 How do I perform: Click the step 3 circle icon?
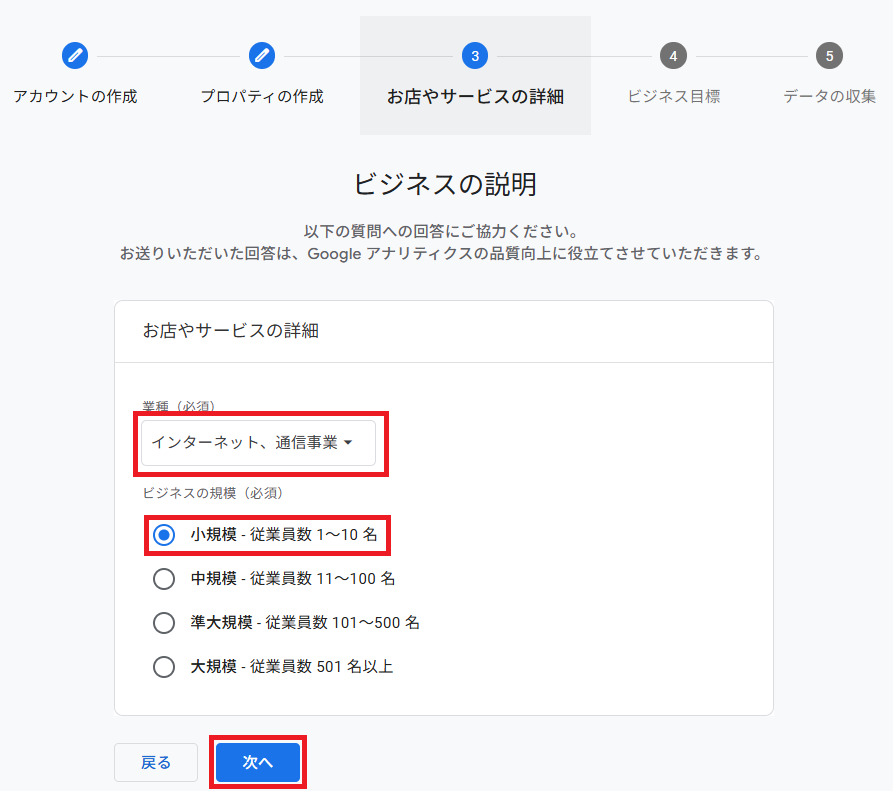tap(475, 56)
